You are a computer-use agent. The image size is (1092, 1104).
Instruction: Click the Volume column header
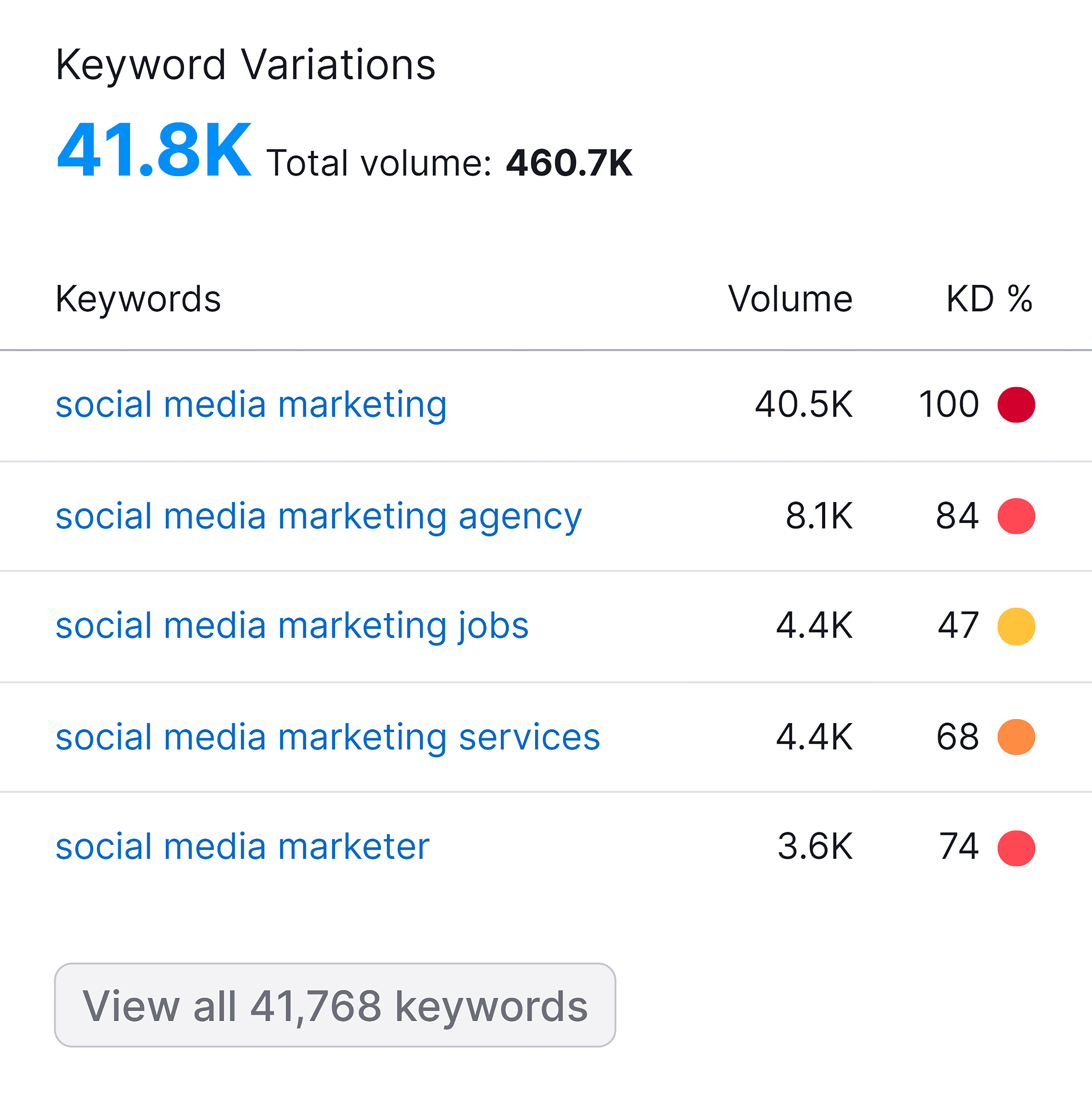[x=790, y=299]
